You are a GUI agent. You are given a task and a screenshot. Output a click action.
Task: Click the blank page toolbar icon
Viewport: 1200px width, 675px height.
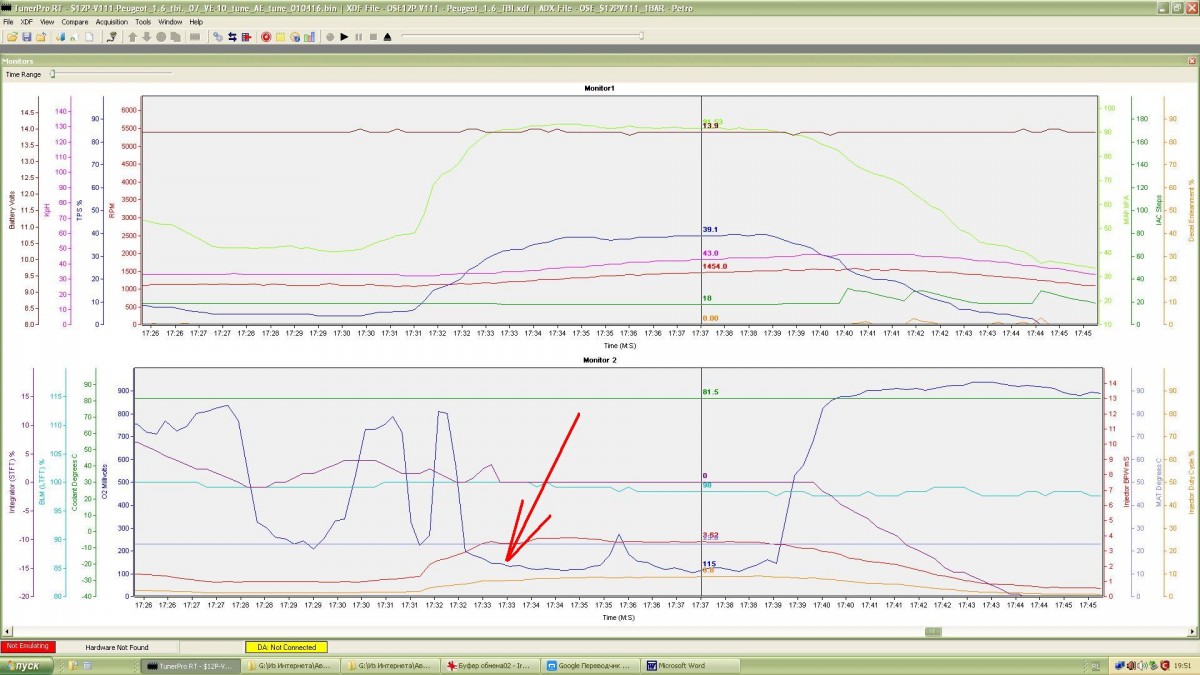point(88,37)
